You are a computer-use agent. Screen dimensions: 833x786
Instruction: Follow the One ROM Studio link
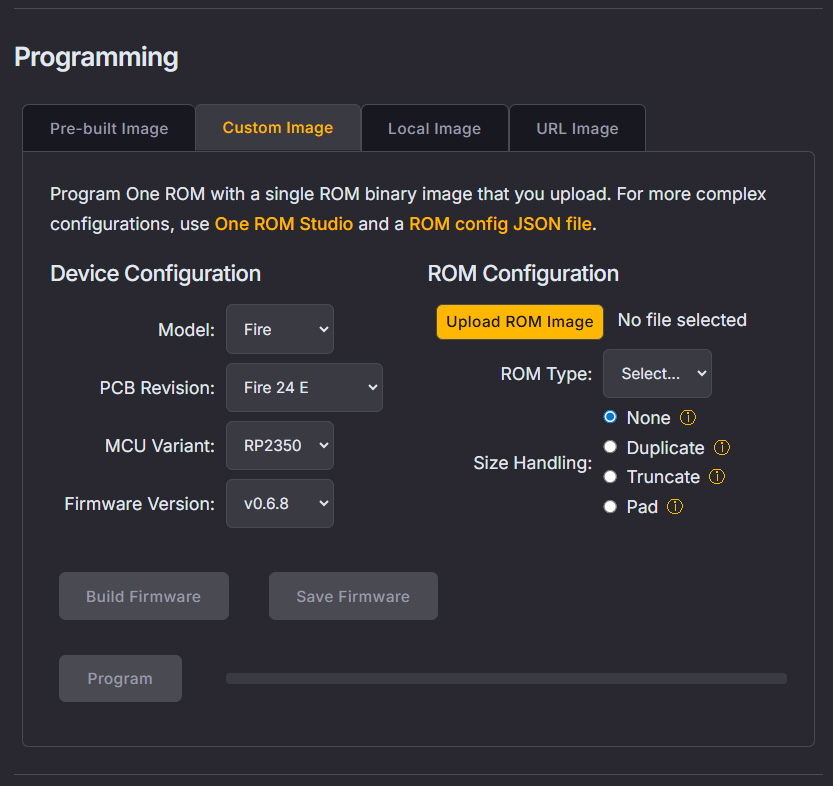(284, 224)
